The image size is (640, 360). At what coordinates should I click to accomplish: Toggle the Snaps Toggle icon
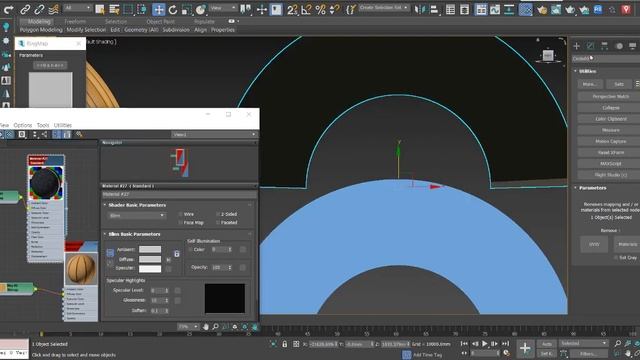pyautogui.click(x=292, y=9)
